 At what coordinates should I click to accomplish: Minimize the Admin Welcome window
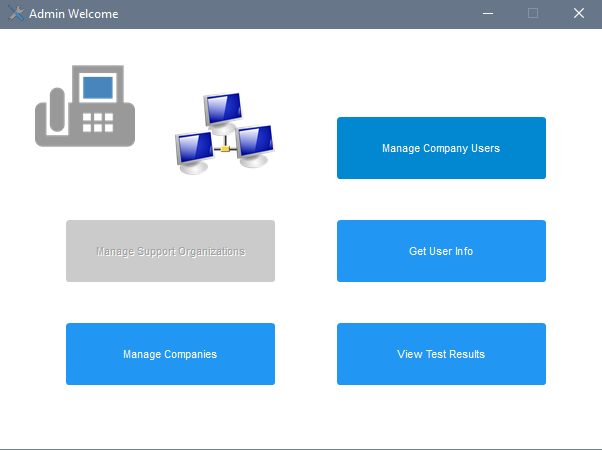coord(488,14)
